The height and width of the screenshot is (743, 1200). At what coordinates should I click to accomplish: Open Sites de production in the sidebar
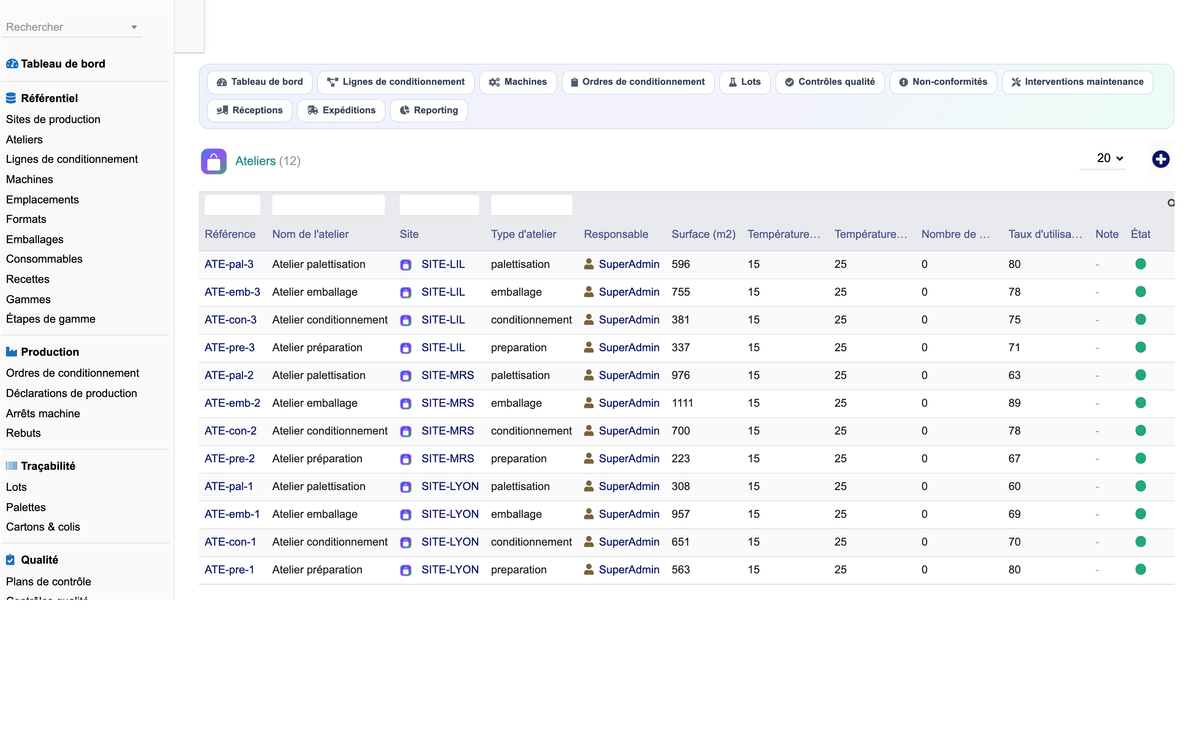point(53,119)
